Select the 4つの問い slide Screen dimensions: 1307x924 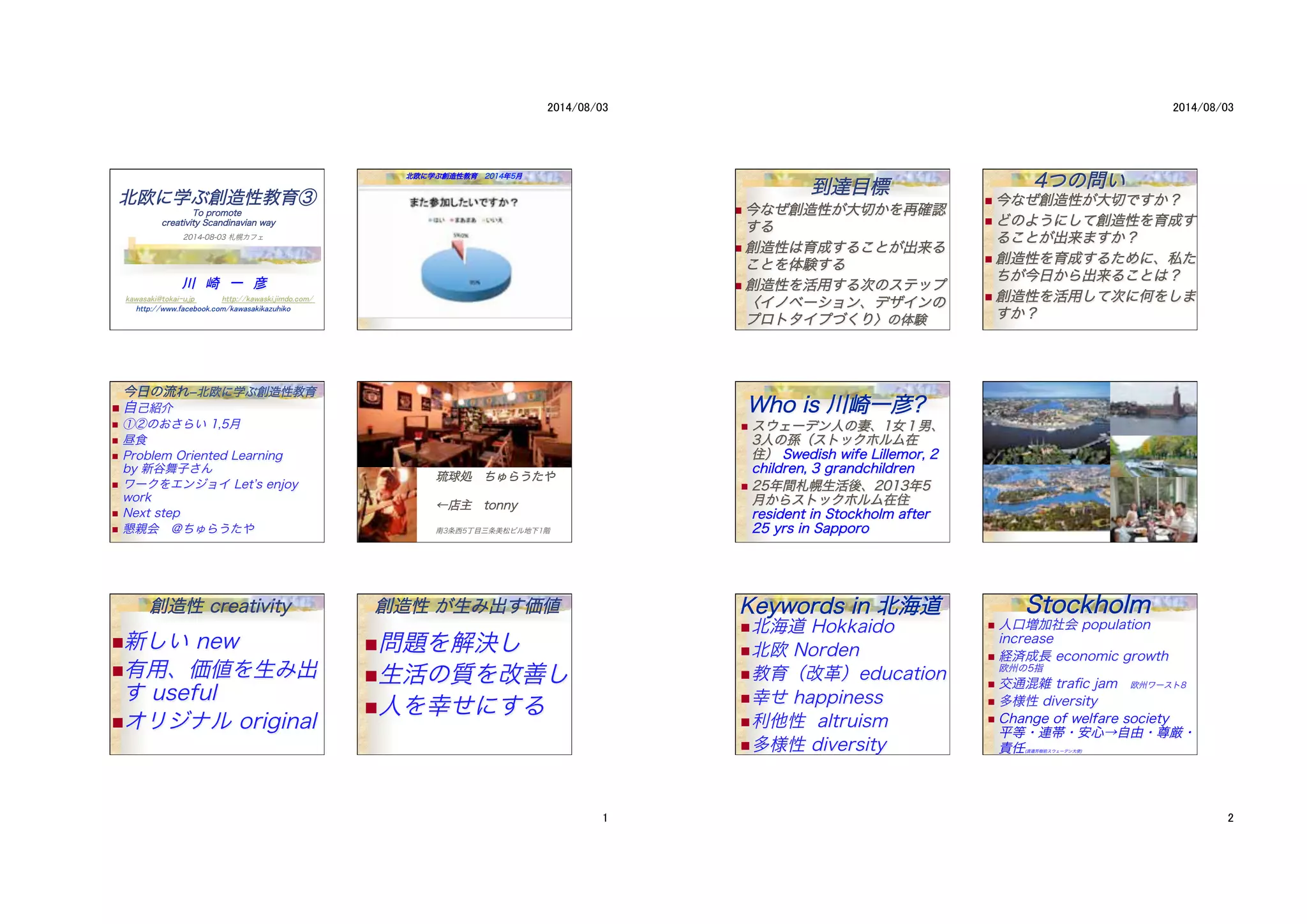(x=1089, y=250)
